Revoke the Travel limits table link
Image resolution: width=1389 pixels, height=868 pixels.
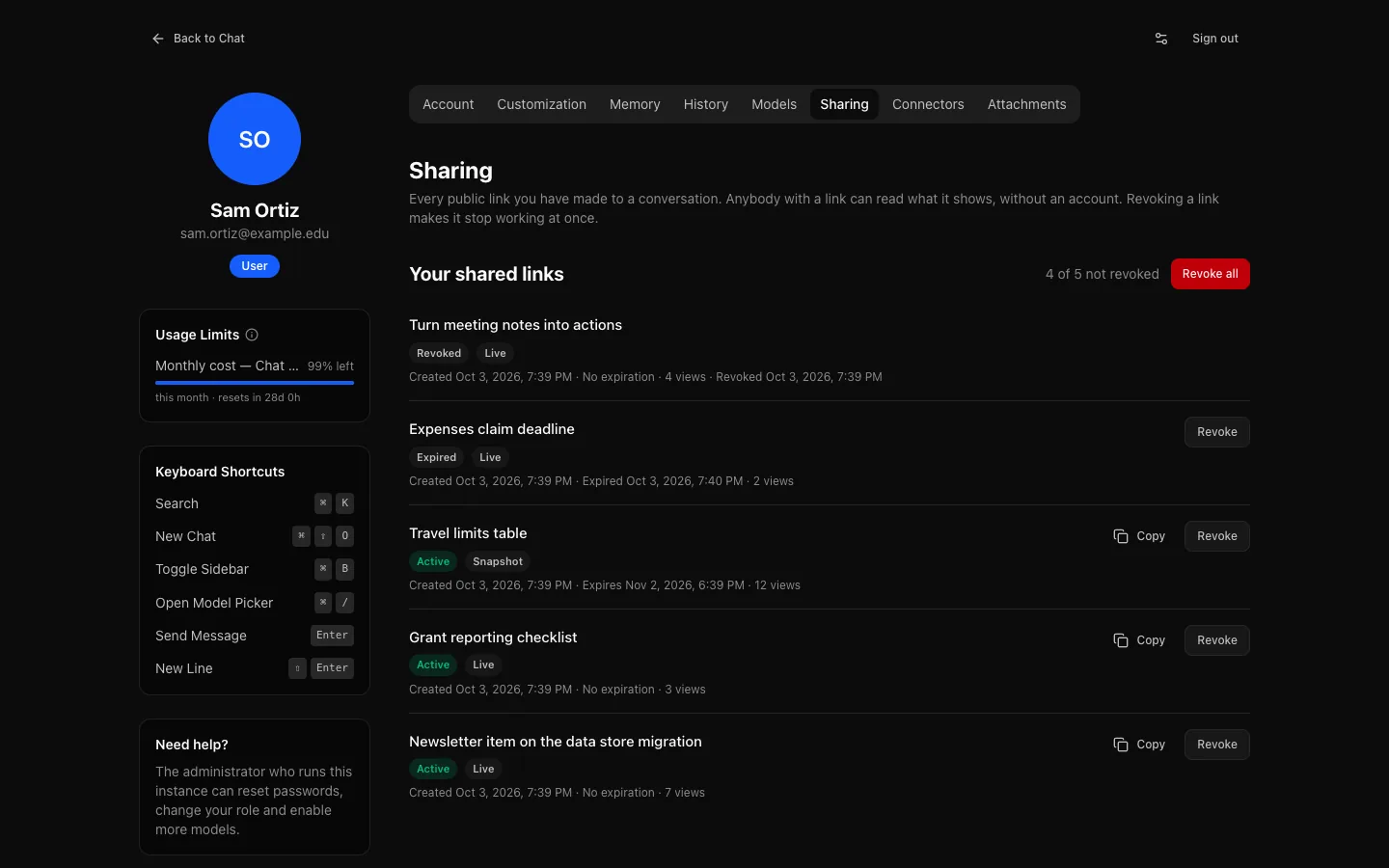pyautogui.click(x=1217, y=536)
